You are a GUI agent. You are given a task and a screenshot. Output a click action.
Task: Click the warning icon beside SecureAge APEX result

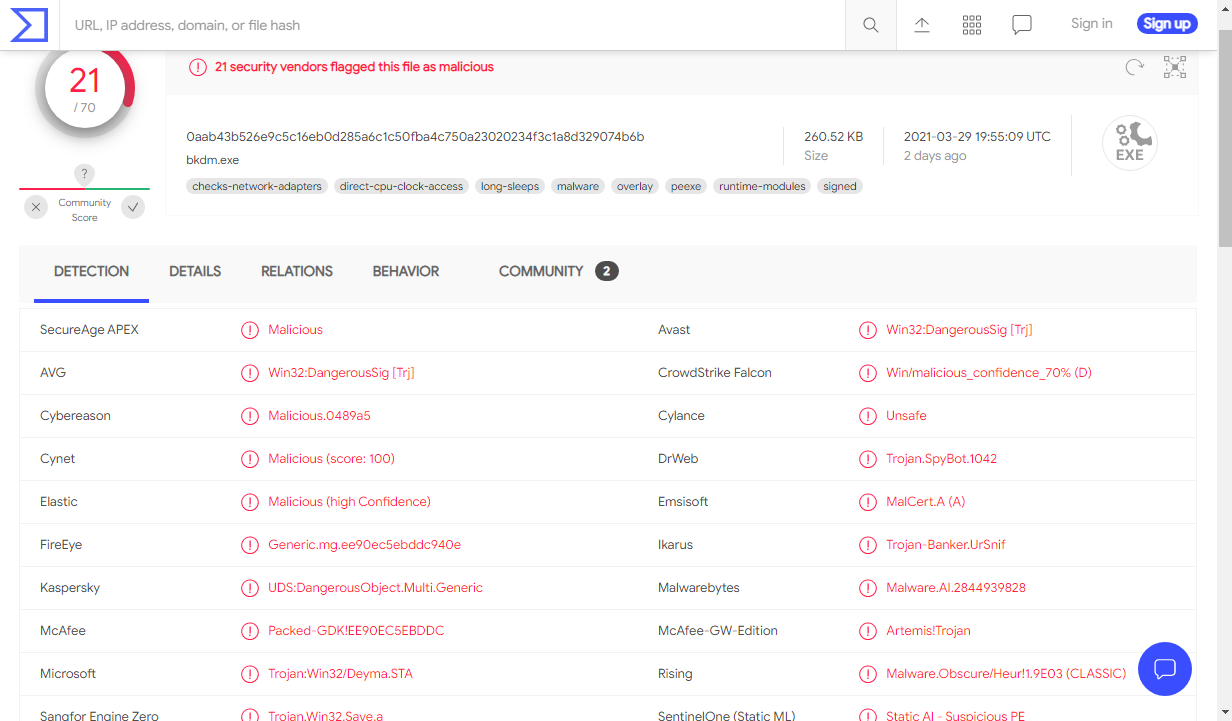tap(250, 330)
